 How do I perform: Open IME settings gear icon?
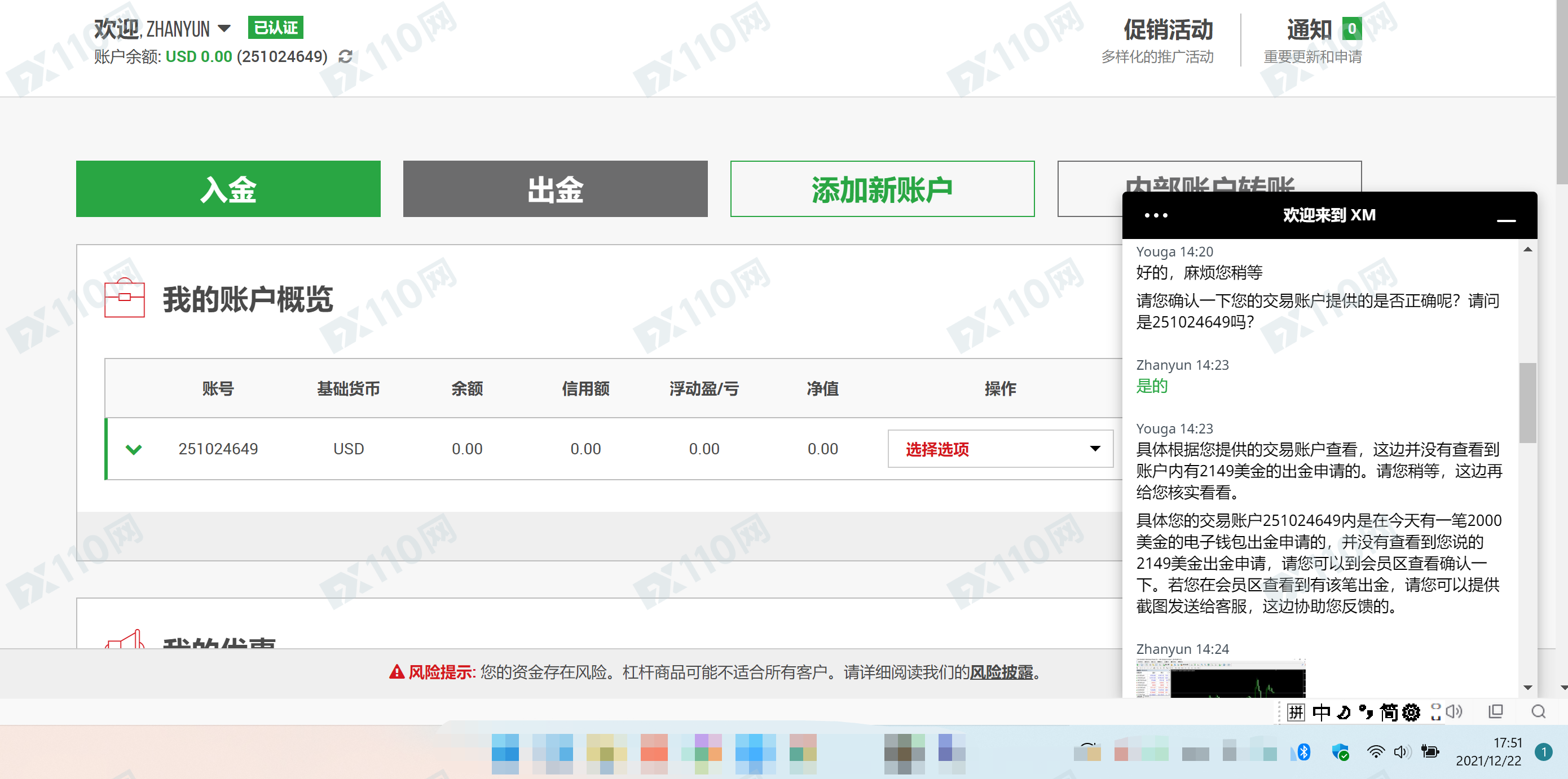click(1410, 711)
